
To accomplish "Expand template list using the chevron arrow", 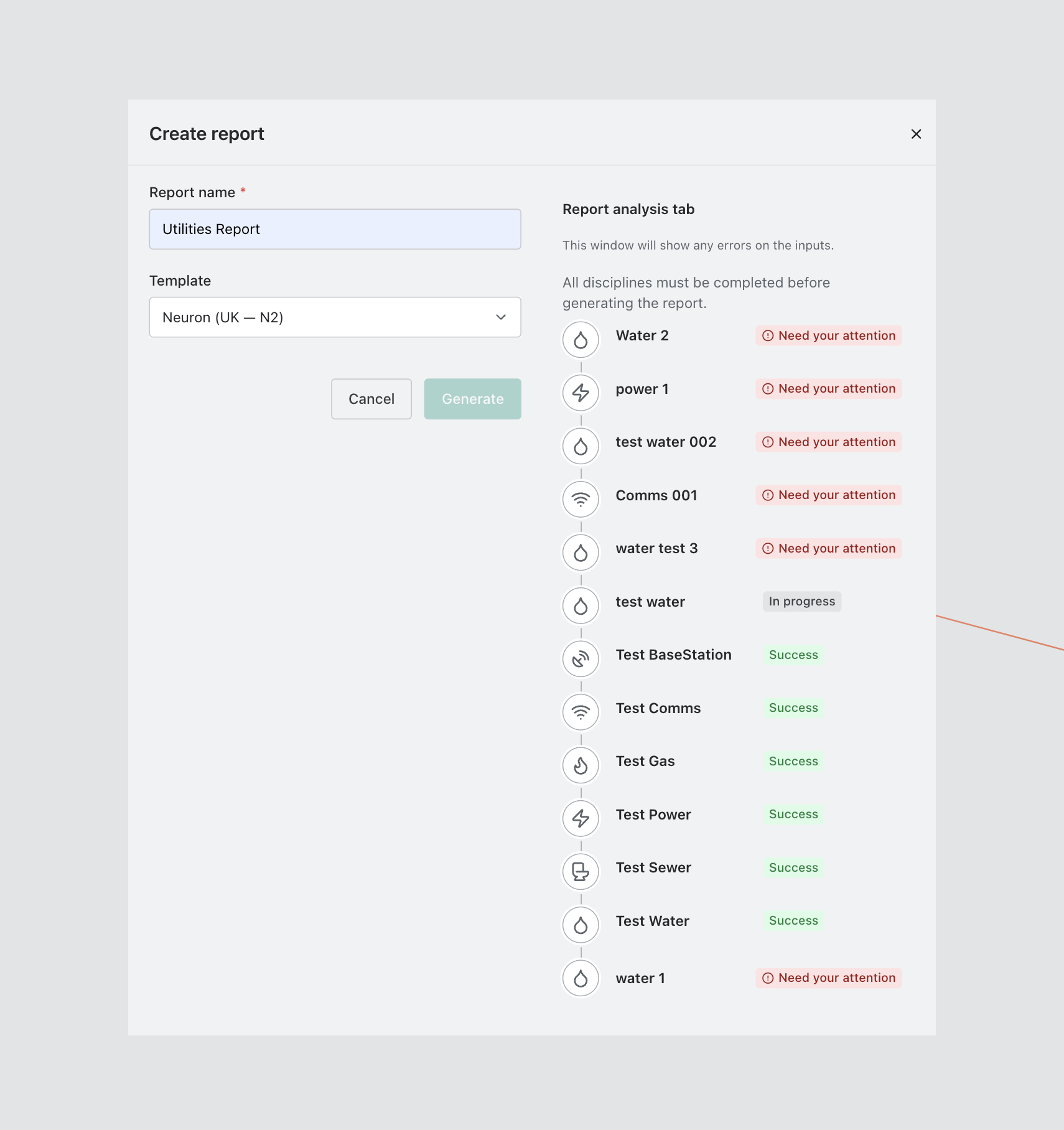I will [x=501, y=317].
